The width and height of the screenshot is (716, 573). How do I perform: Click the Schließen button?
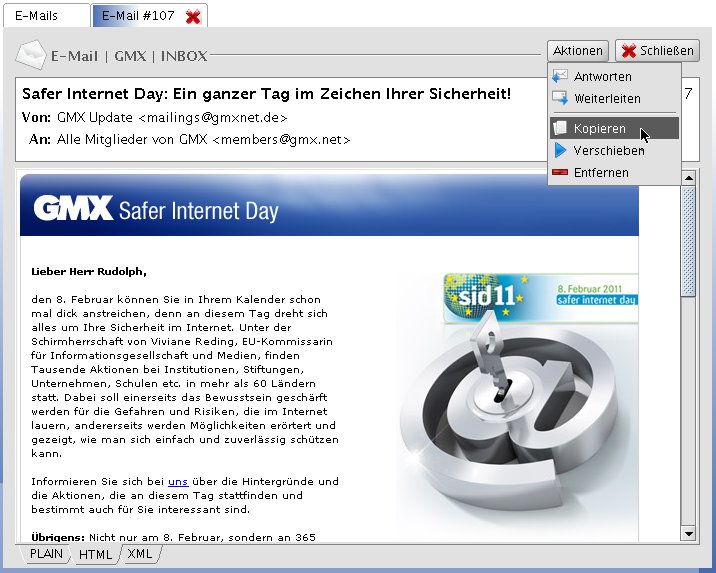658,51
